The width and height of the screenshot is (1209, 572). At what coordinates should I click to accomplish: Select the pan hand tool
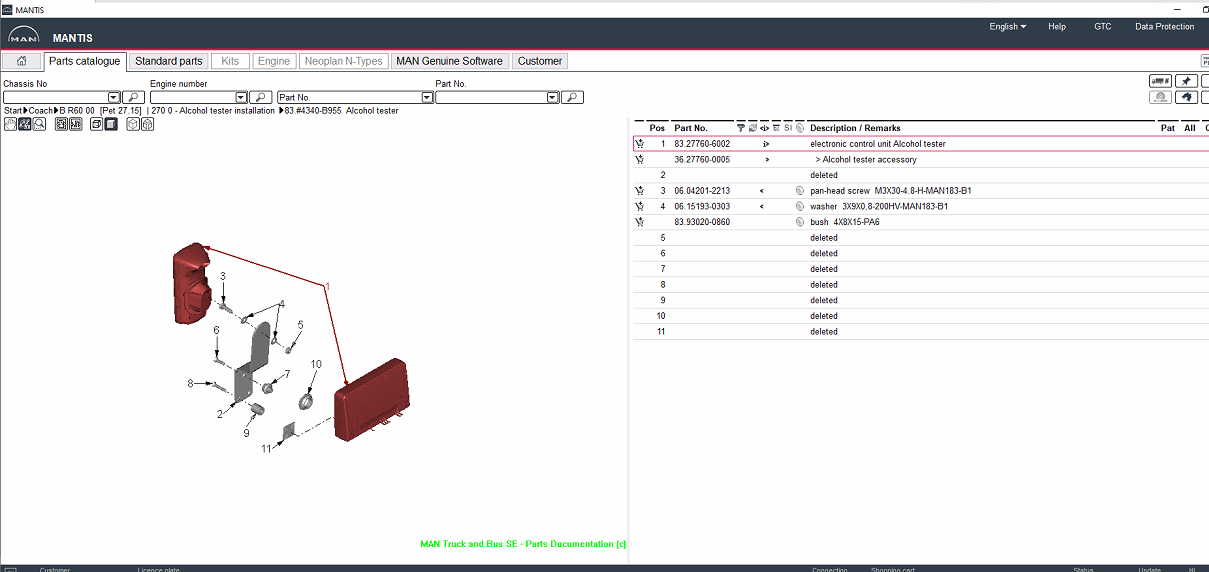coord(10,124)
